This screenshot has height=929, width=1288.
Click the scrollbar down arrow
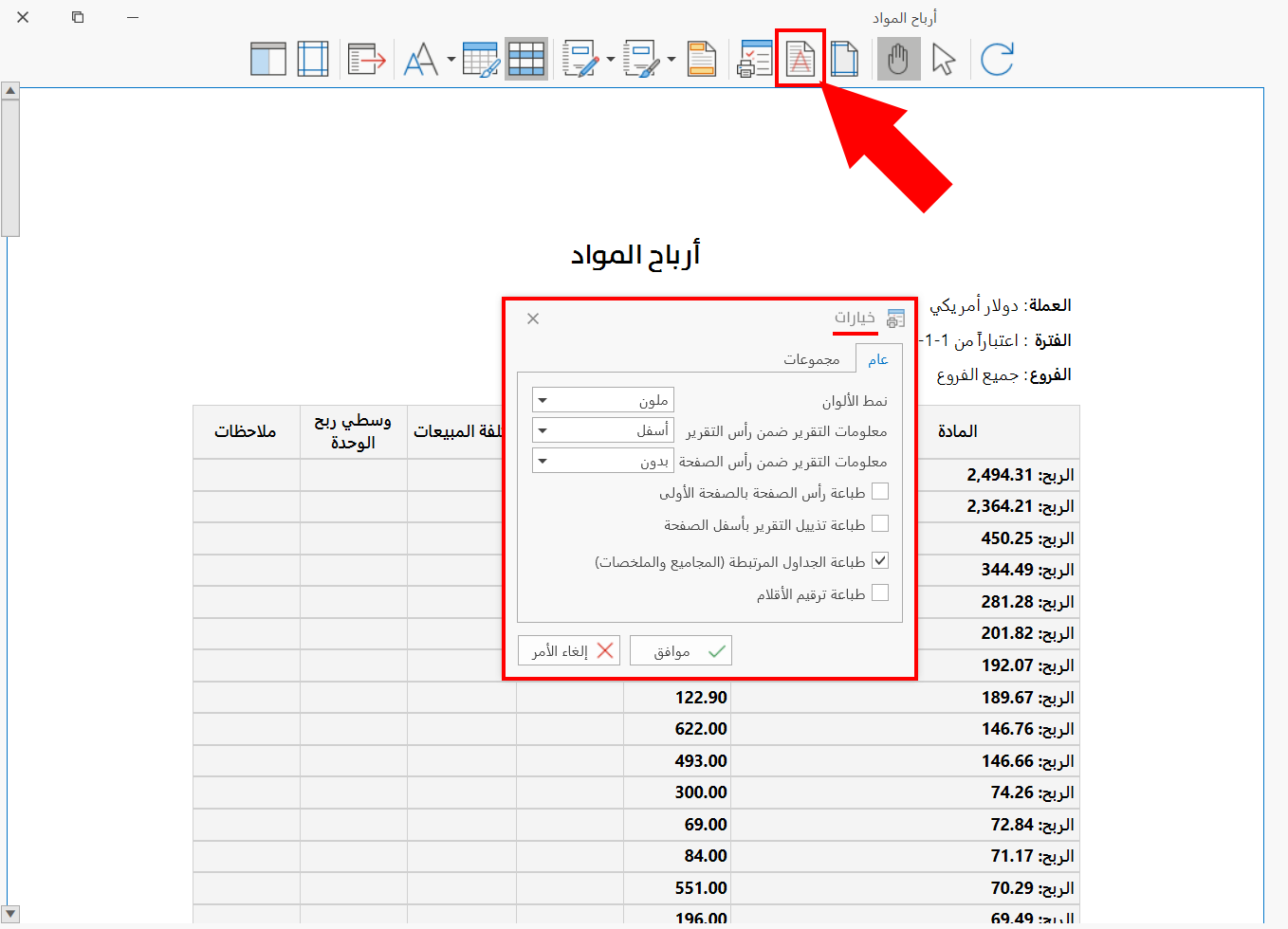point(10,914)
